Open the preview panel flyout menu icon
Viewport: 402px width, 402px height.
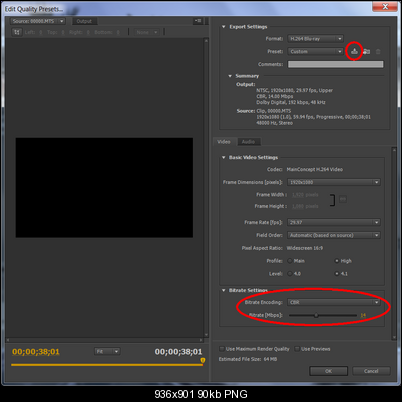click(198, 21)
